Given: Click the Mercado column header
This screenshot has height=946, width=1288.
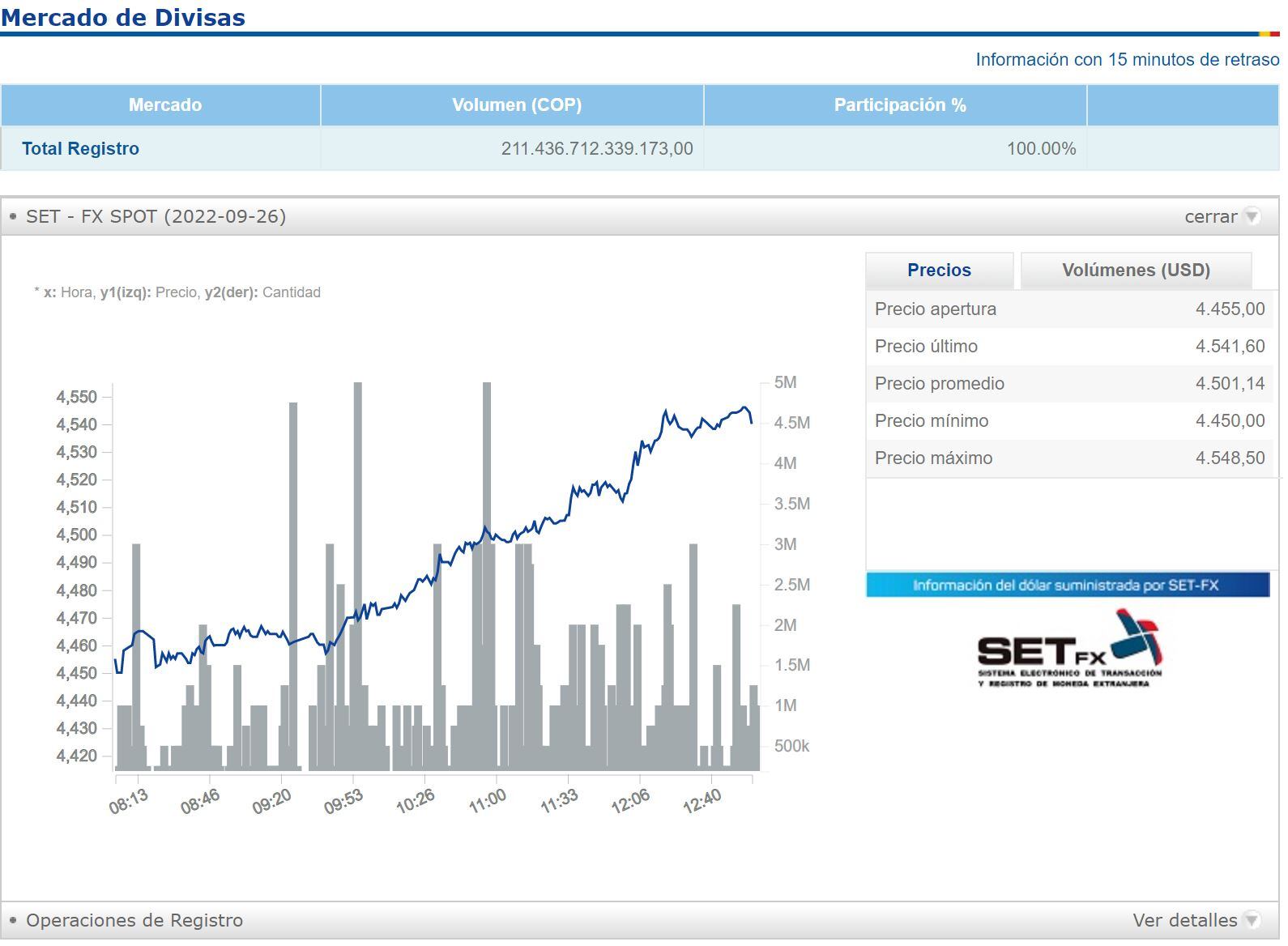Looking at the screenshot, I should coord(164,105).
